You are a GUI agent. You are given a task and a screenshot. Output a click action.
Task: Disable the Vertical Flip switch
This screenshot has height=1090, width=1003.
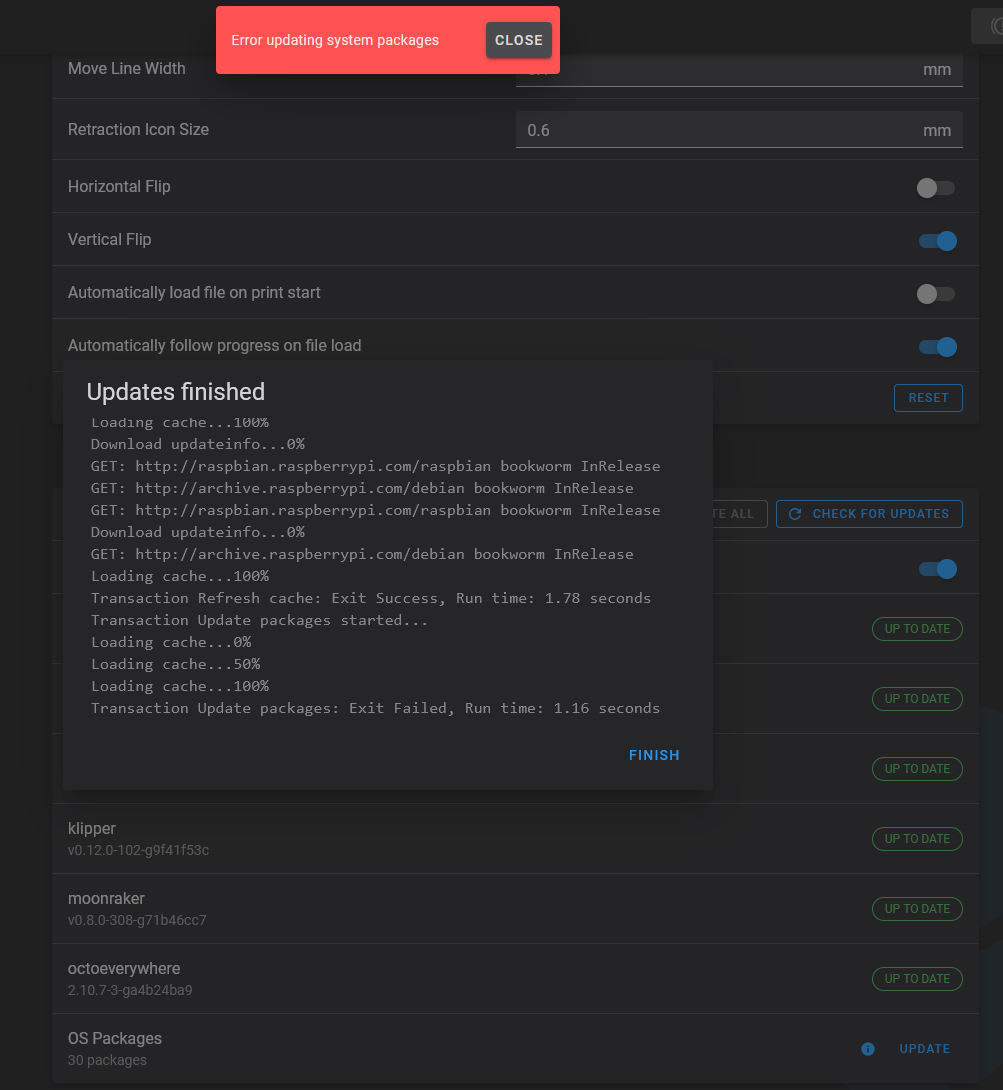click(x=938, y=241)
